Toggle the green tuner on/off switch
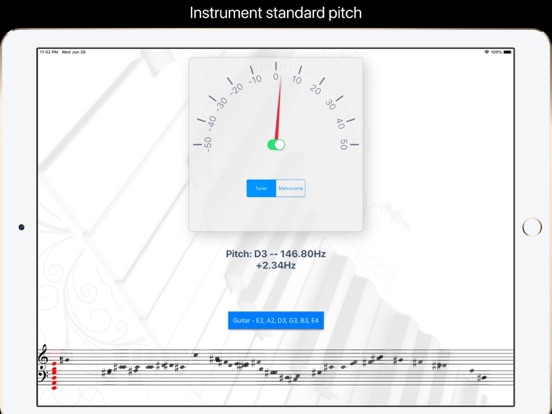 [x=276, y=145]
